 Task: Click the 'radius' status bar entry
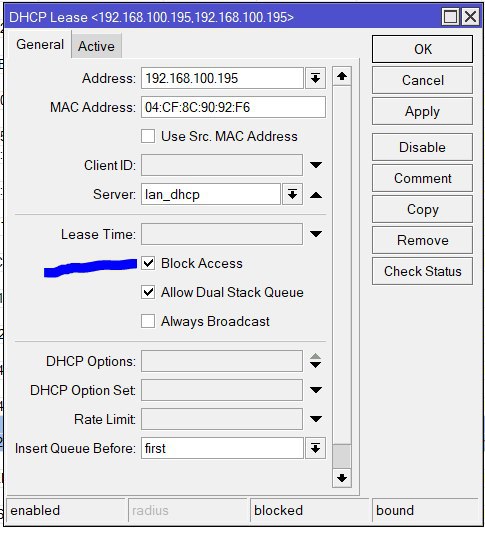[188, 510]
